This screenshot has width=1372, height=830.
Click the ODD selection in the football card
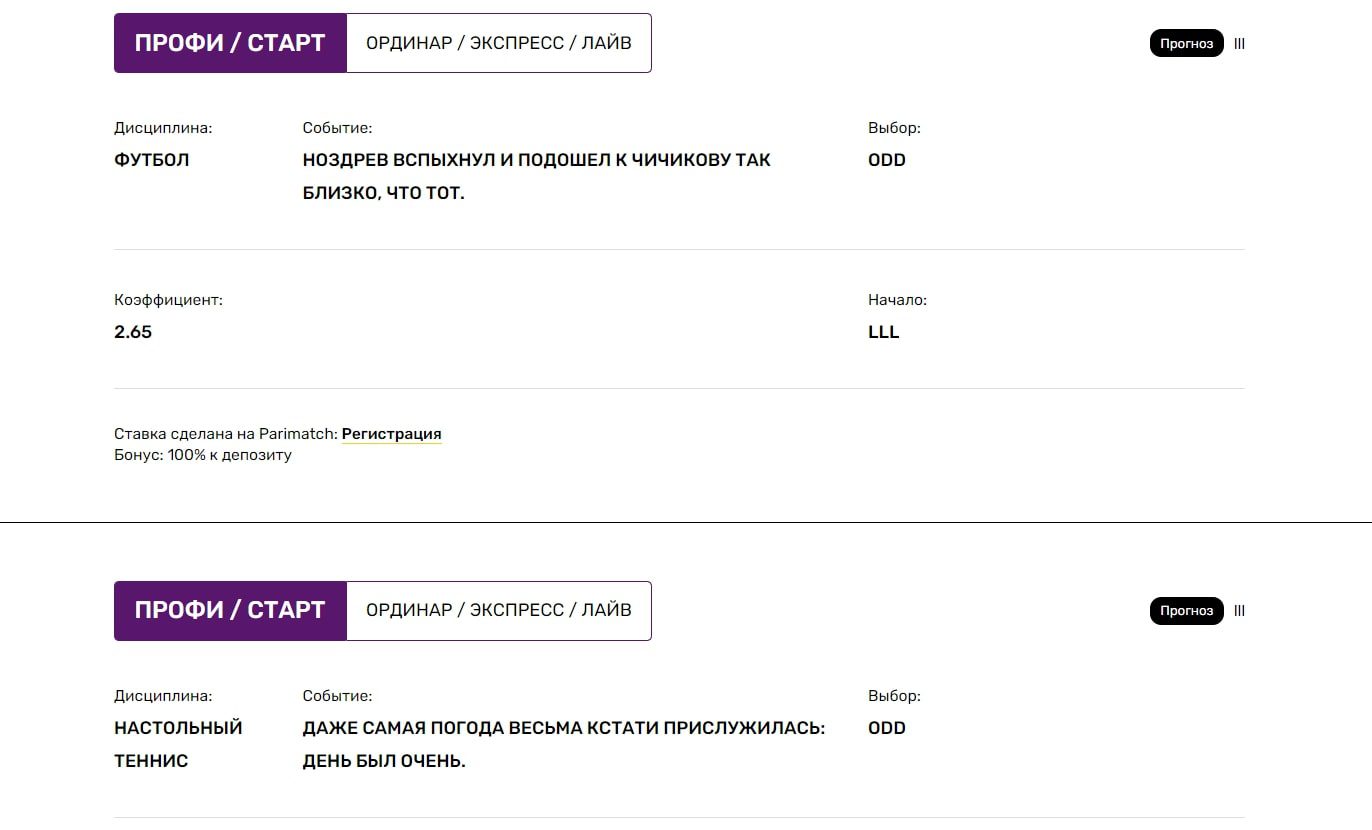[887, 160]
